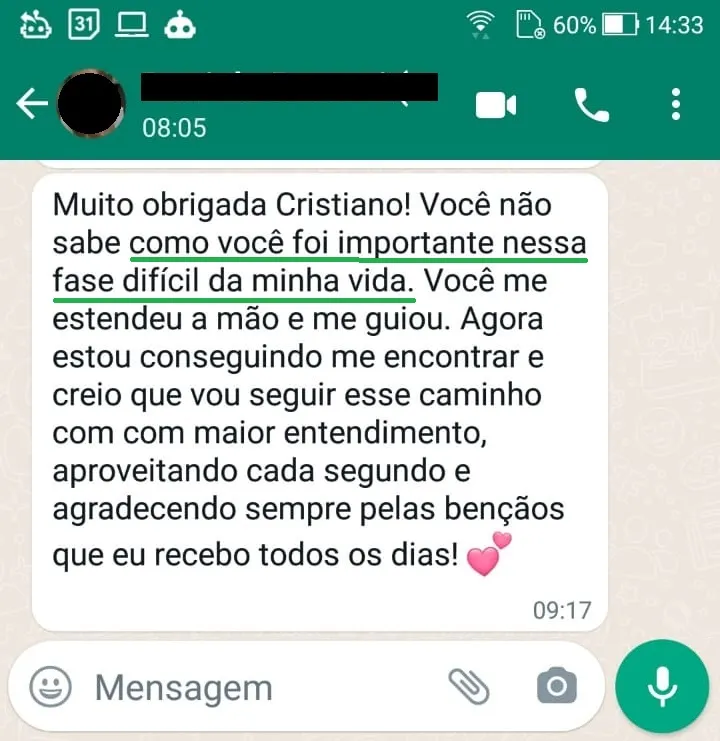Open the camera from the message bar
This screenshot has width=720, height=741.
click(557, 686)
